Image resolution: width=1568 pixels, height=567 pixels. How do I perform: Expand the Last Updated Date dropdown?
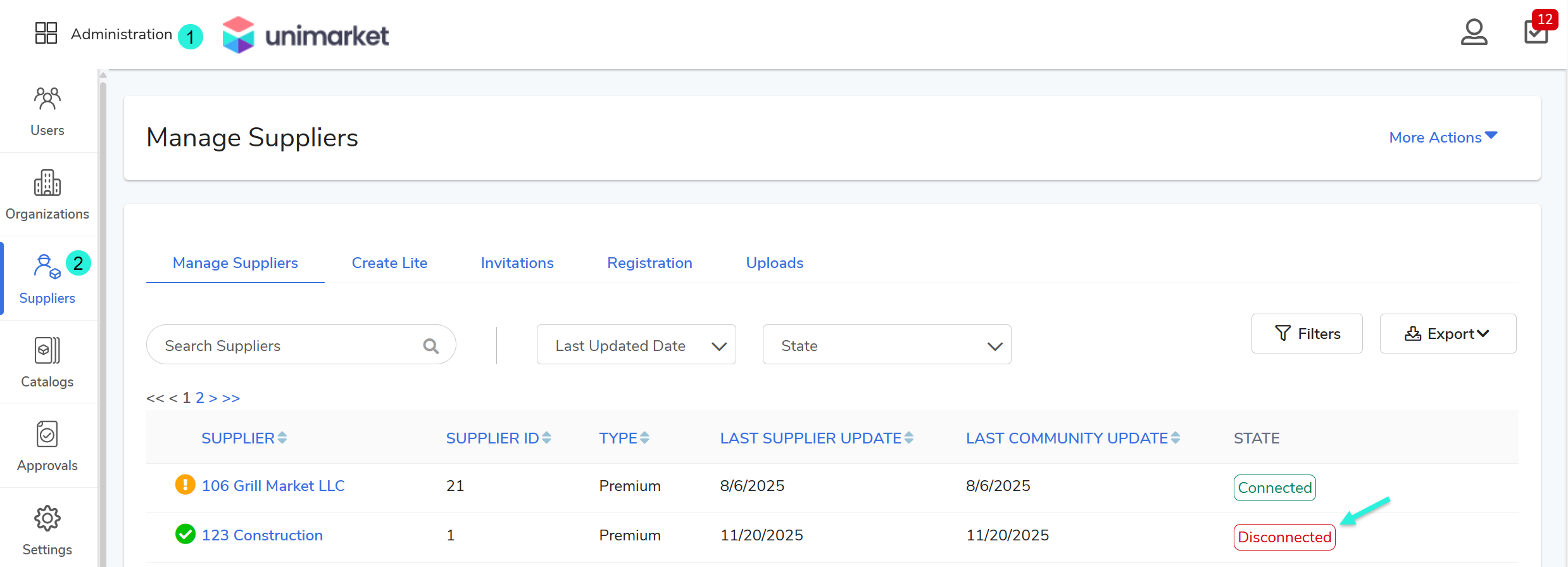[636, 345]
